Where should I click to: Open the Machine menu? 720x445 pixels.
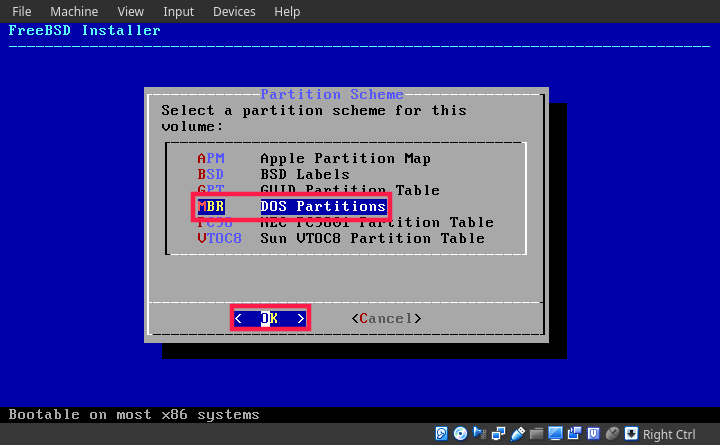(x=74, y=11)
